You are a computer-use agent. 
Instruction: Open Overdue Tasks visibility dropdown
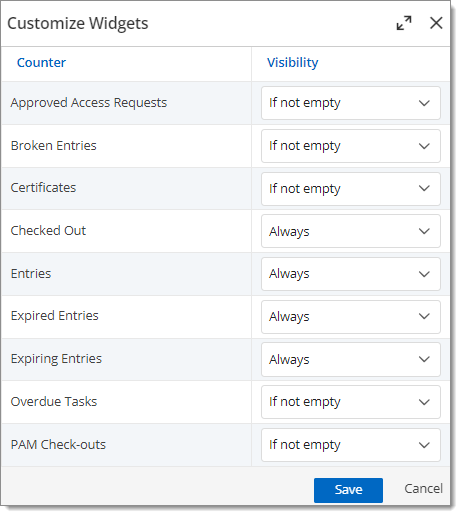[x=351, y=402]
